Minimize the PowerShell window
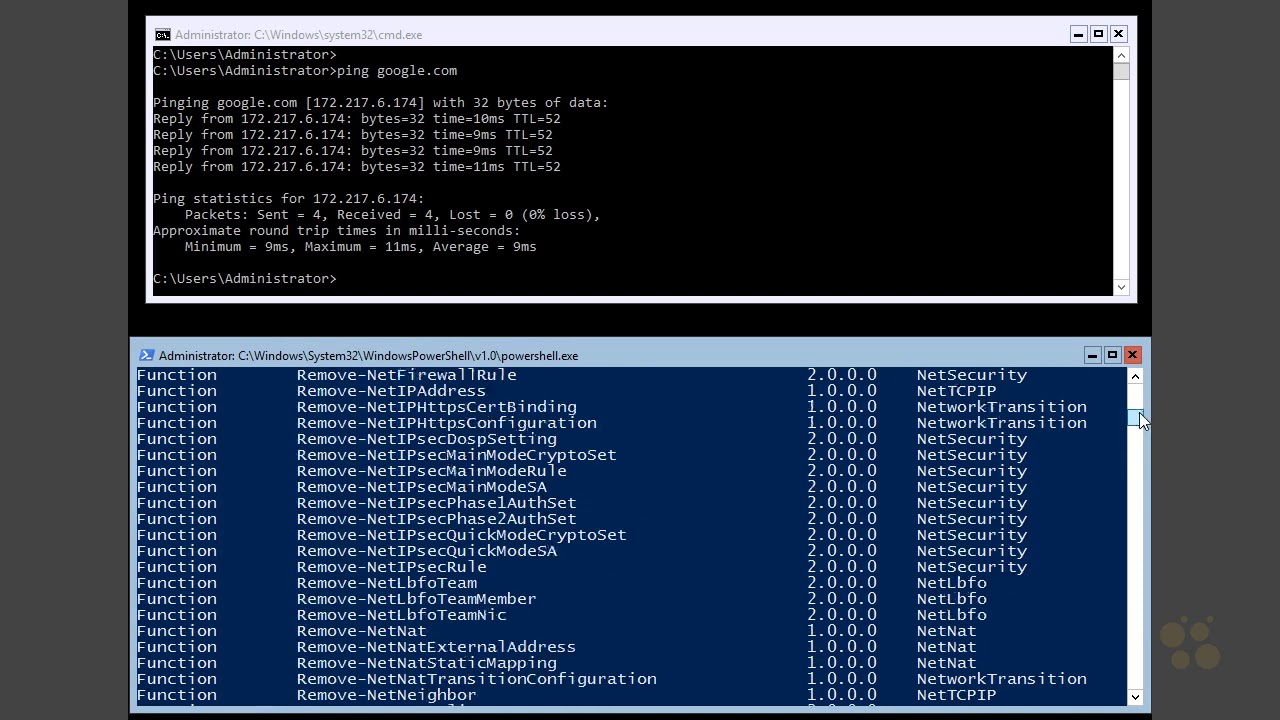 [1092, 355]
